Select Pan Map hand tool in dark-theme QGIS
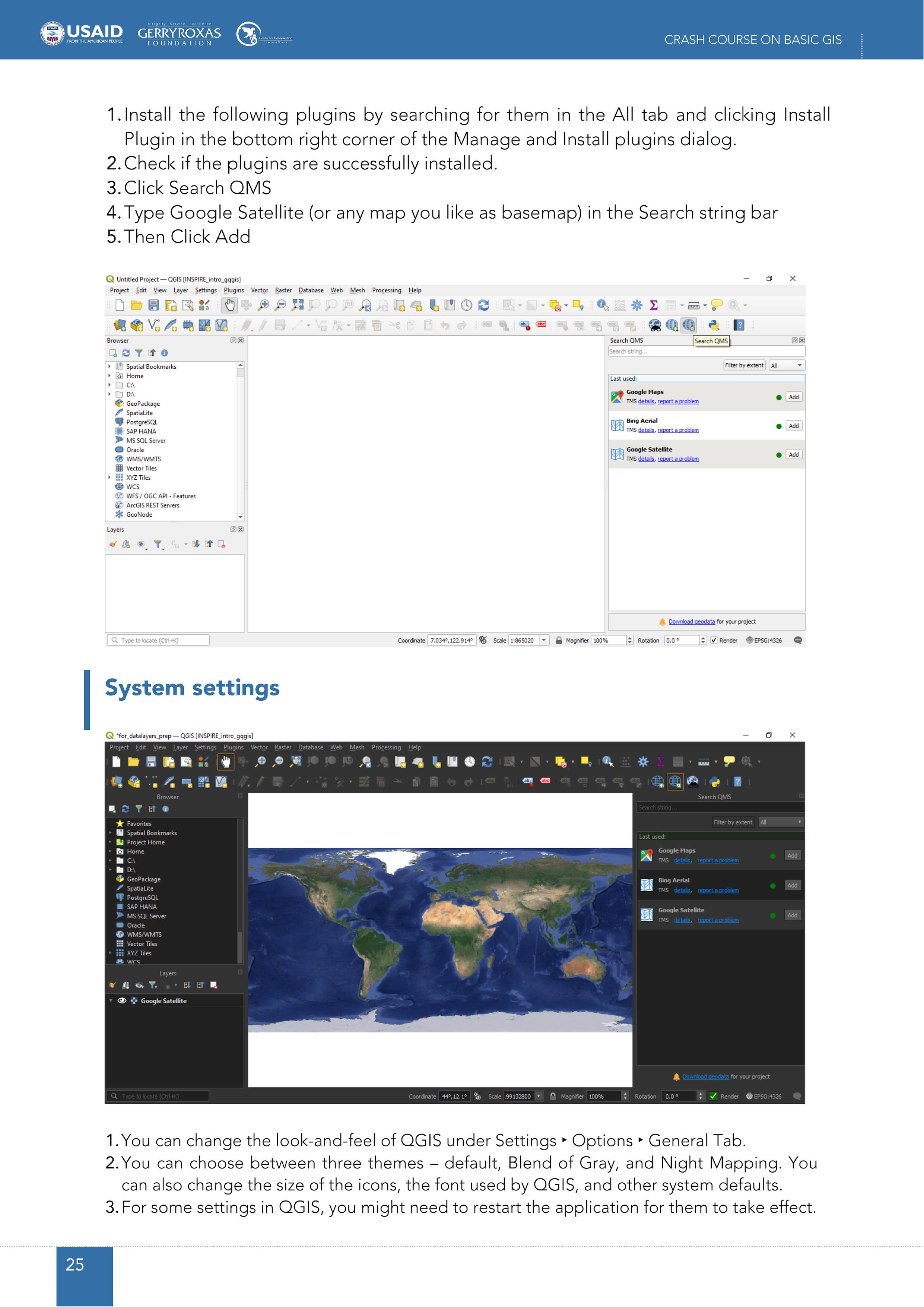924x1307 pixels. coord(225,762)
